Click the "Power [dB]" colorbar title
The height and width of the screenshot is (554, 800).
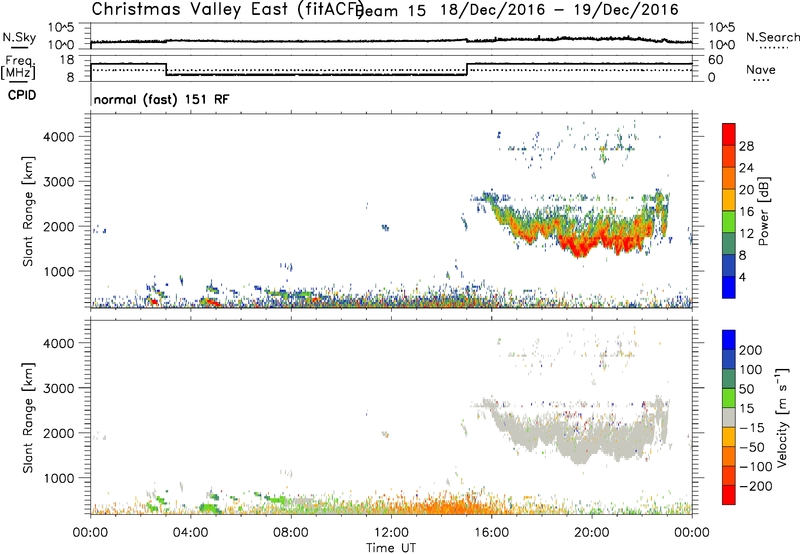[764, 211]
